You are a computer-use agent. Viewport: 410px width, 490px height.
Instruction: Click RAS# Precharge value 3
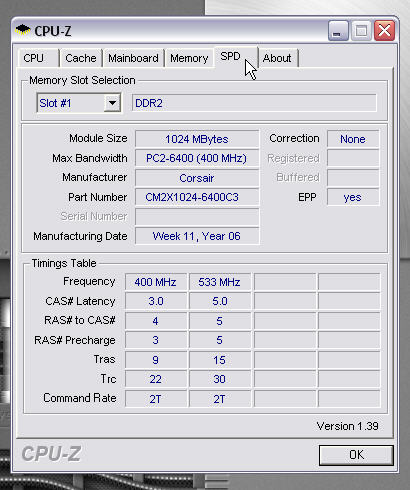[x=156, y=340]
